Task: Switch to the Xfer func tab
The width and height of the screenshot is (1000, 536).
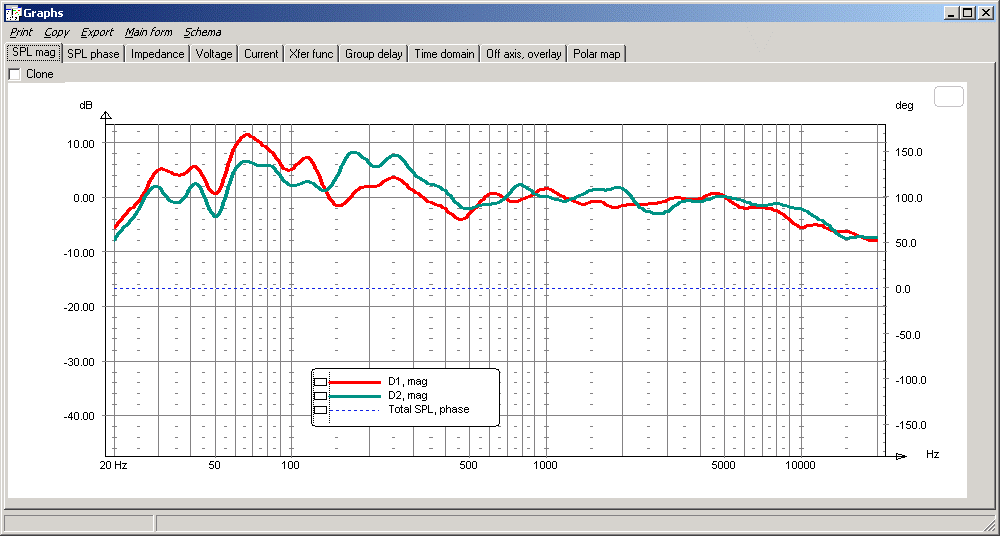Action: click(311, 54)
